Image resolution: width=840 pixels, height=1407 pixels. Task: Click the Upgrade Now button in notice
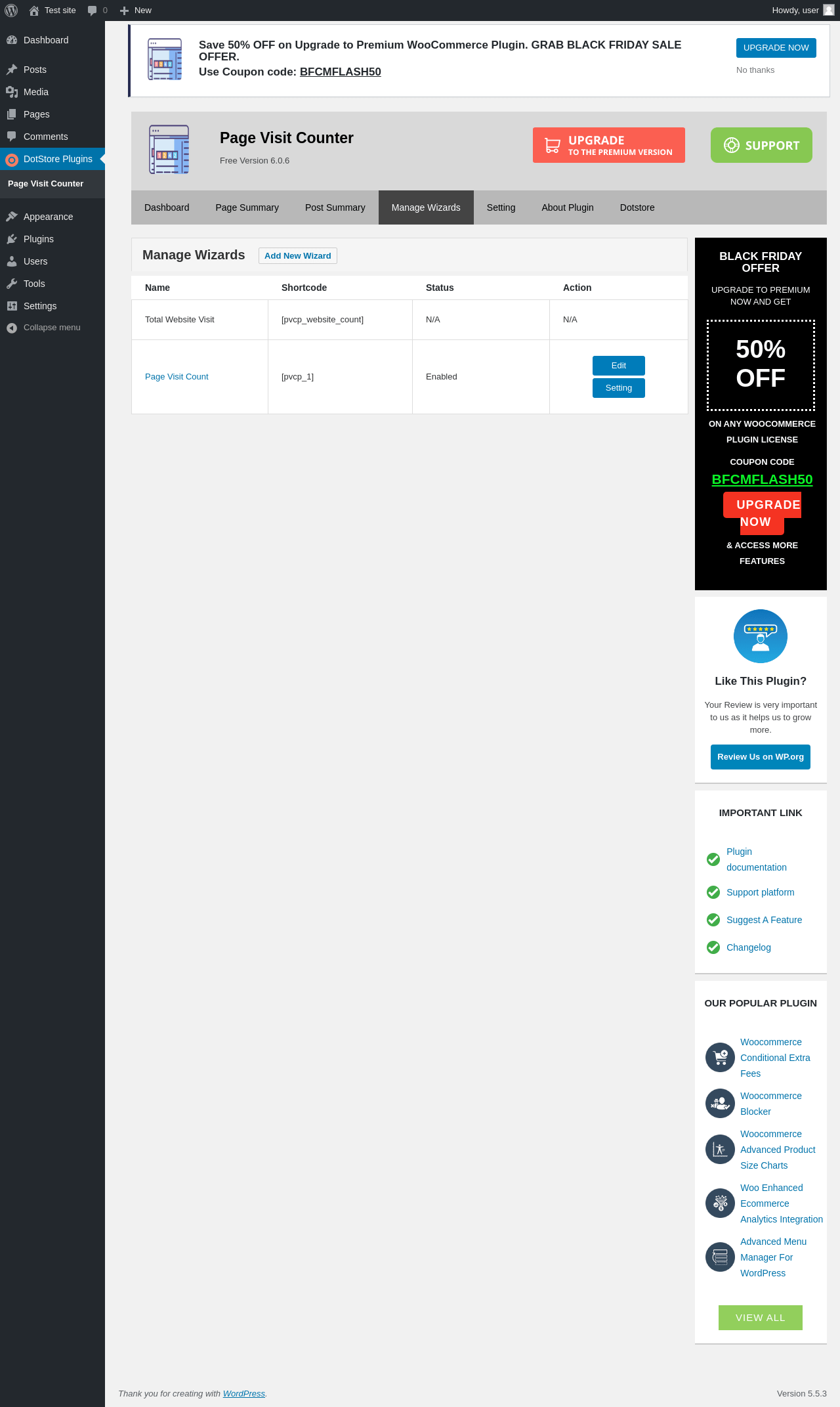(776, 48)
